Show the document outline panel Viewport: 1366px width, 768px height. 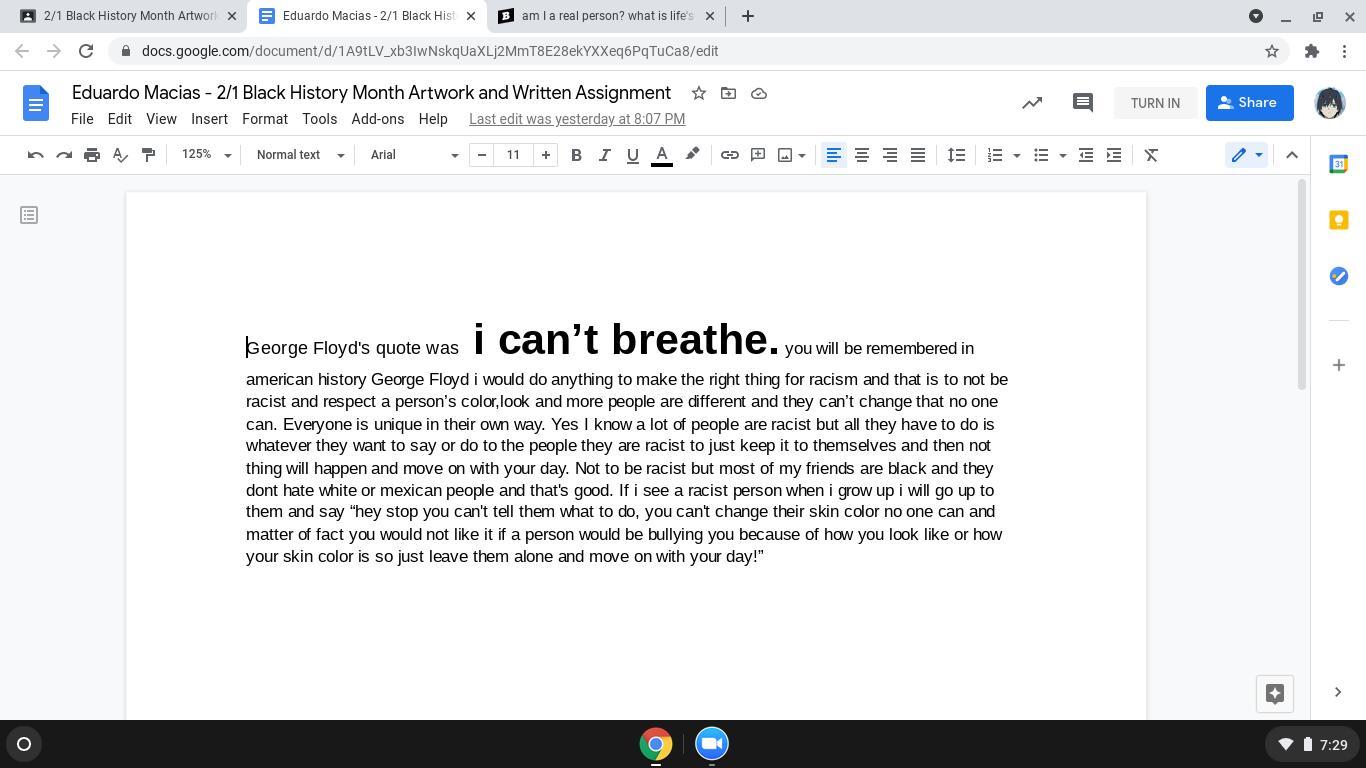[29, 215]
